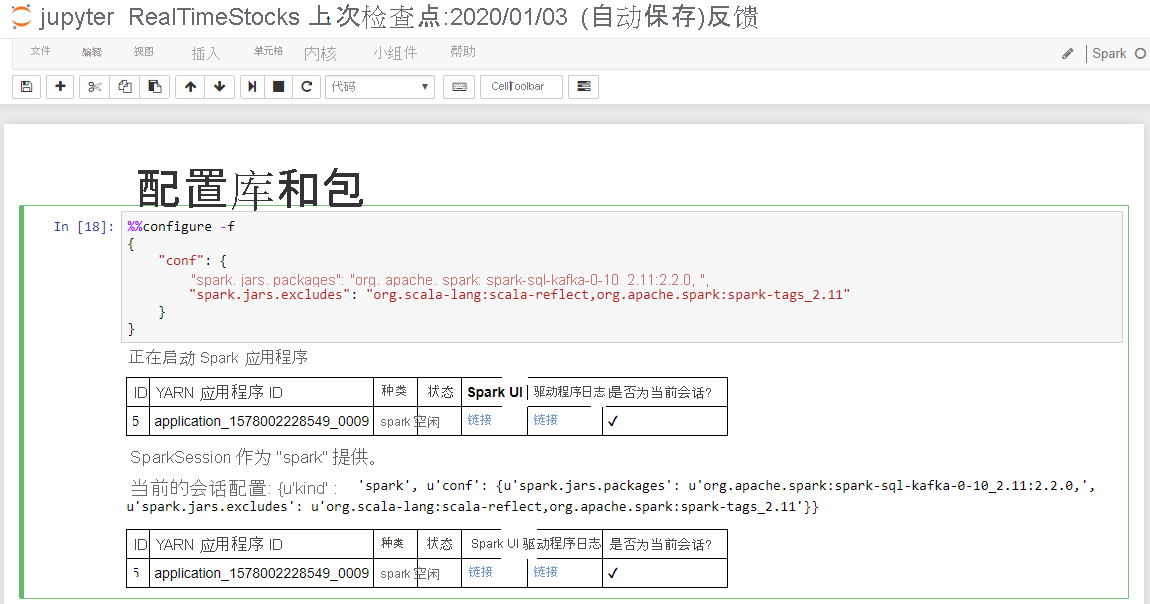Screen dimensions: 1150x604
Task: Run the cell with the run icon
Action: [x=252, y=86]
